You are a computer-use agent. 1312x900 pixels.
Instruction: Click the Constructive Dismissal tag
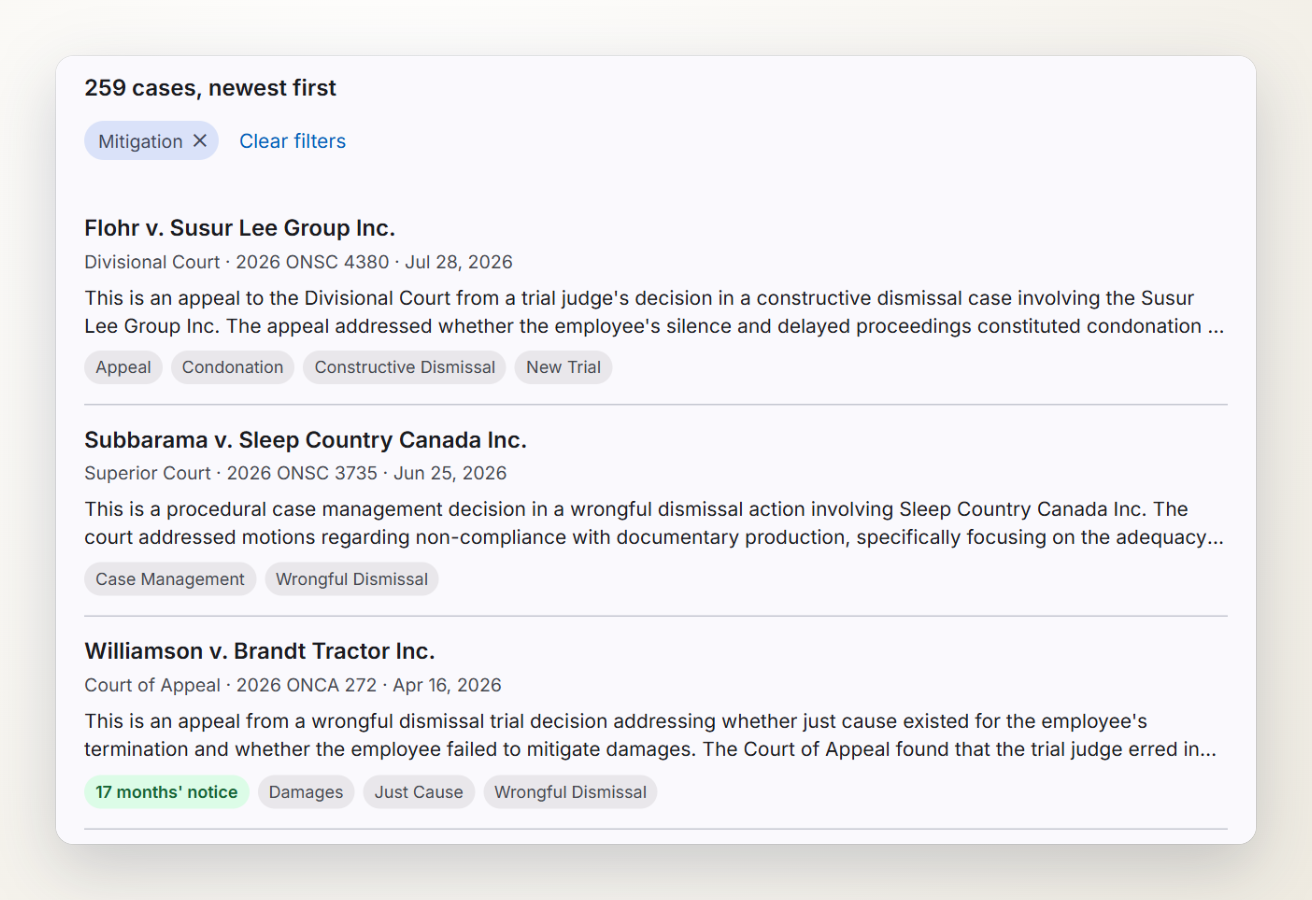[405, 367]
